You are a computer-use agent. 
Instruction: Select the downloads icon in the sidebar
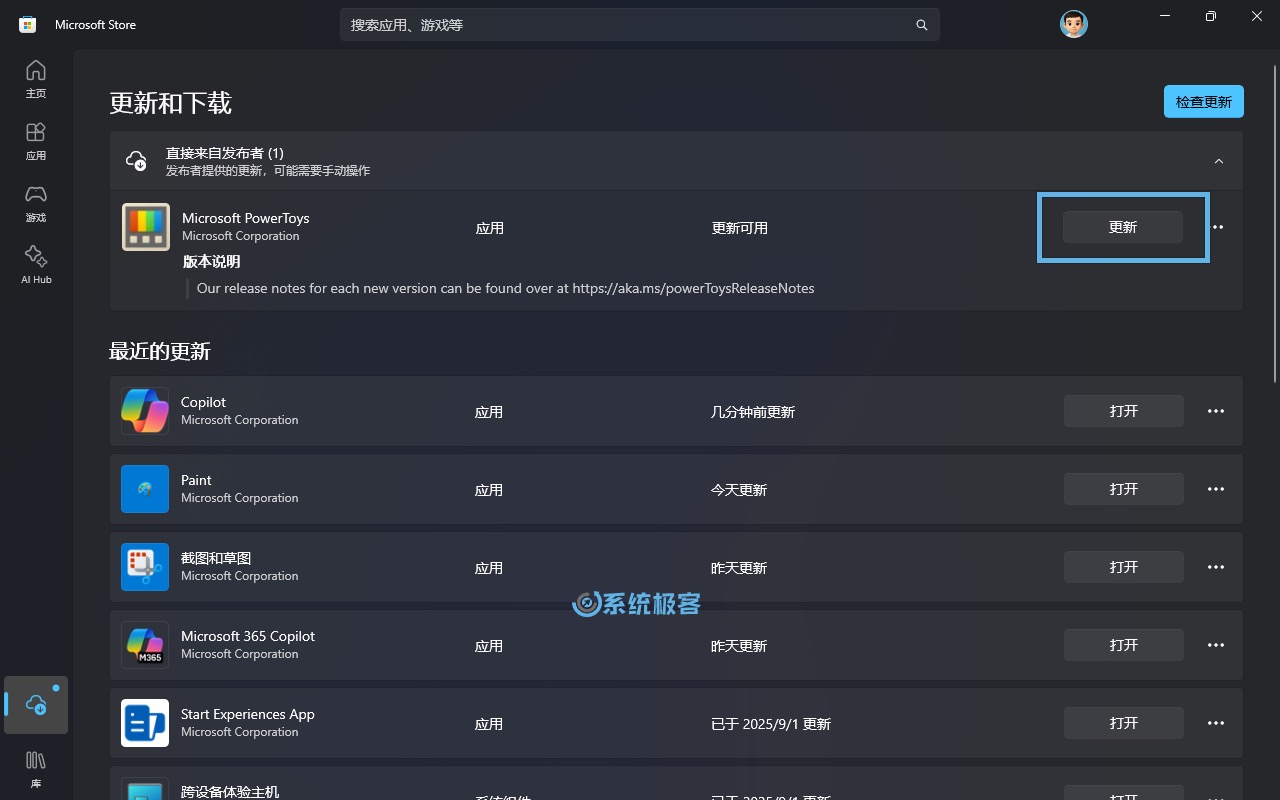pos(35,705)
